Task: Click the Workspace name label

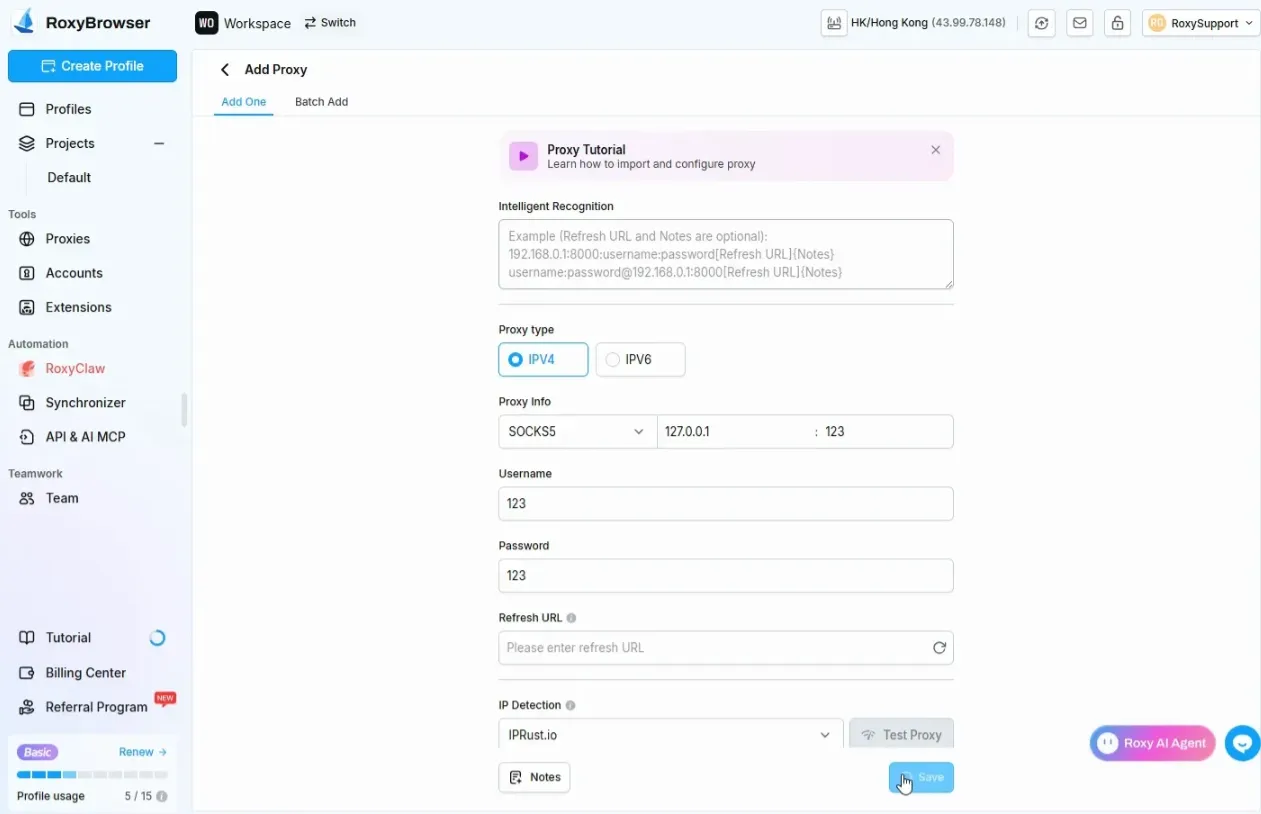Action: click(257, 23)
